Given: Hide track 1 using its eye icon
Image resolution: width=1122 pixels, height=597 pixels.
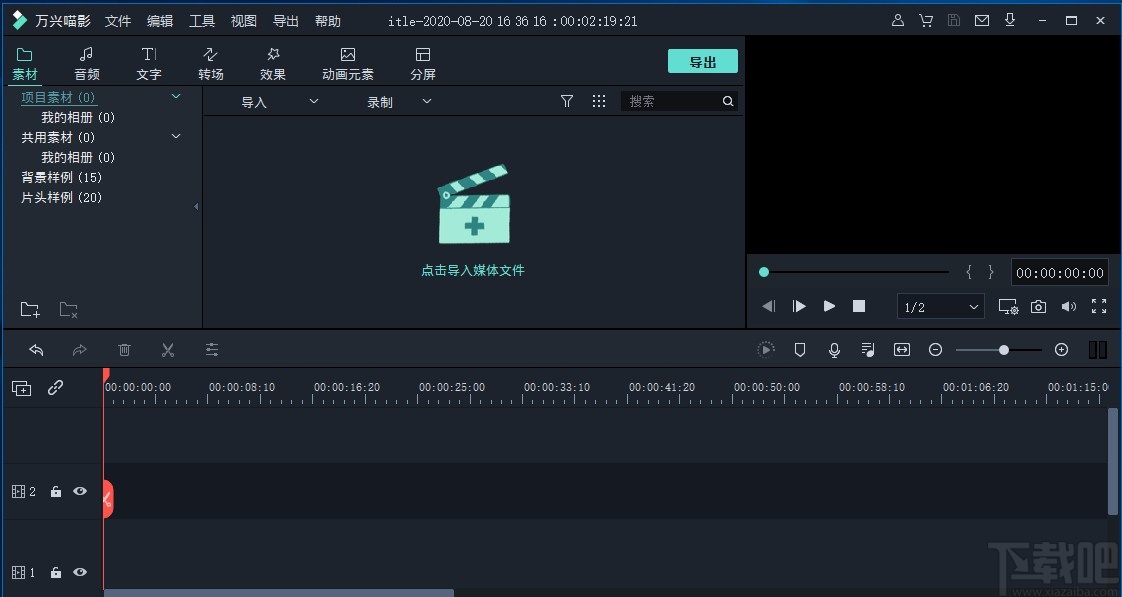Looking at the screenshot, I should [x=79, y=572].
